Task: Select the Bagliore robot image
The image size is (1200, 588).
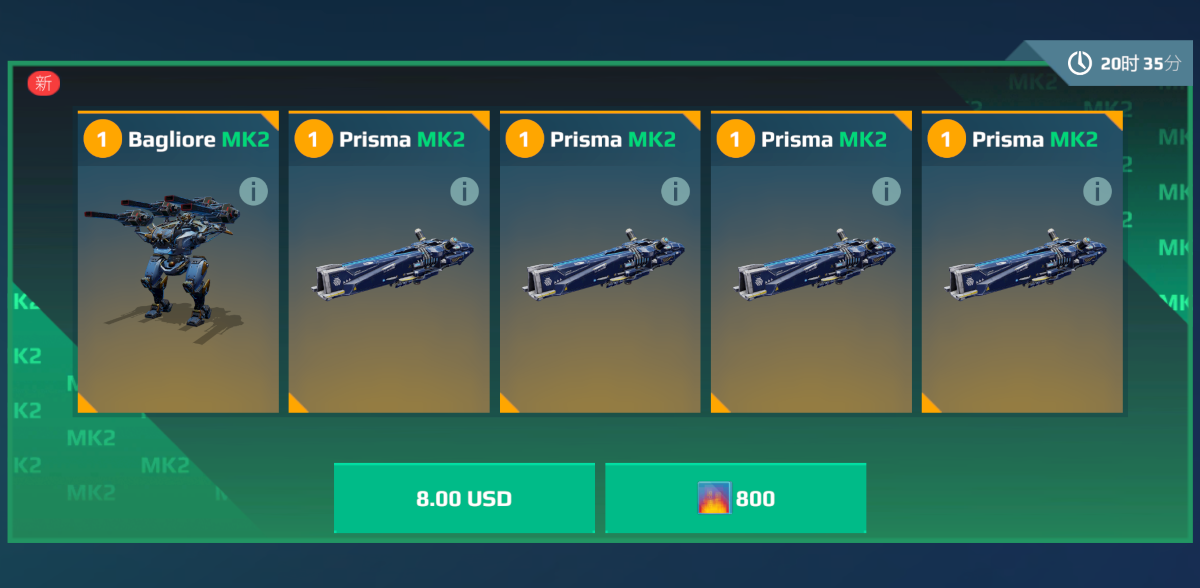Action: 165,262
